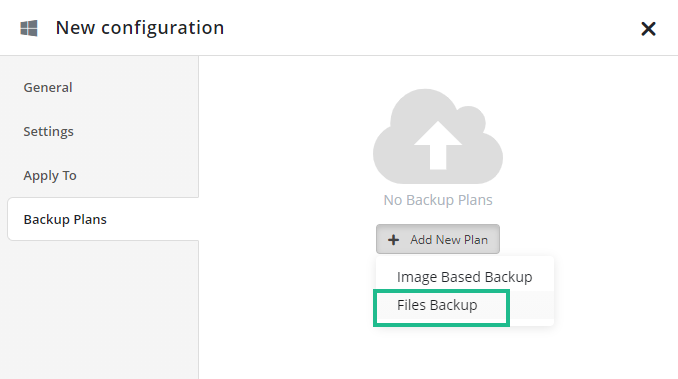678x379 pixels.
Task: Choose Image Based Backup from the menu
Action: click(464, 277)
